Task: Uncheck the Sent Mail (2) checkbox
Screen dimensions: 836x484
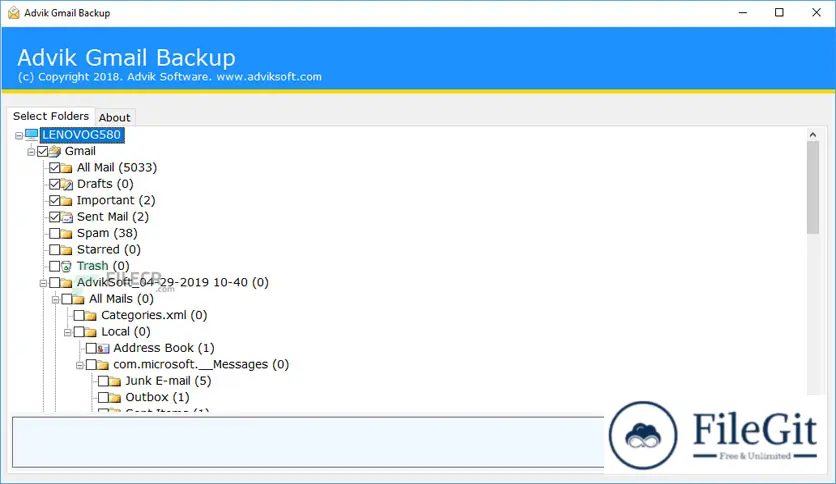Action: pyautogui.click(x=54, y=217)
